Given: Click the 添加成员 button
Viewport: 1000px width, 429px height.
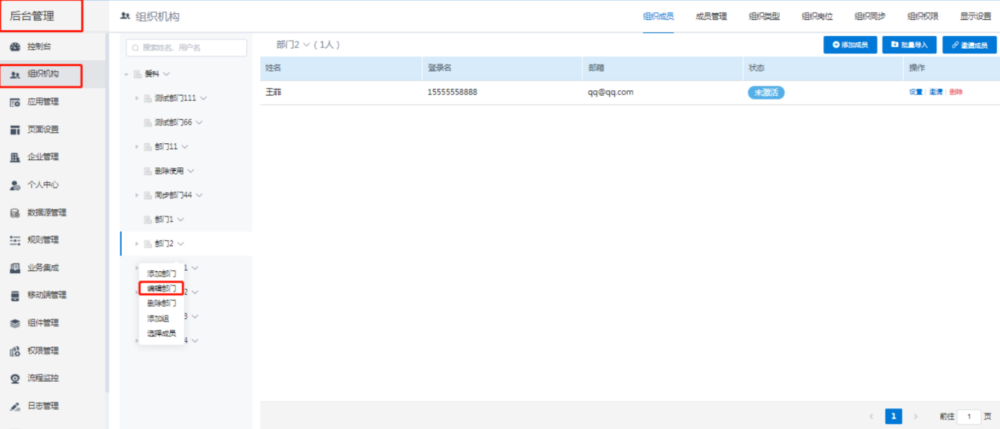Looking at the screenshot, I should (850, 46).
